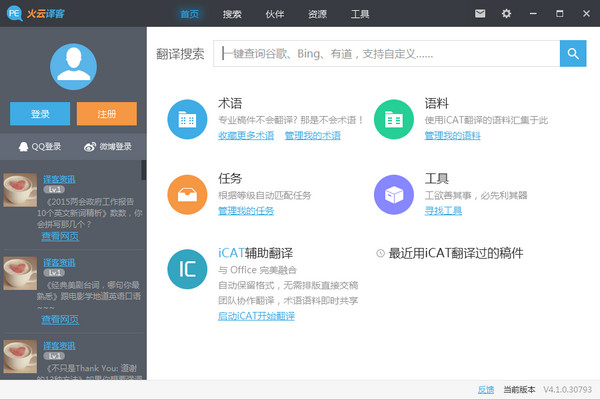Open the orange 任务 task icon
This screenshot has height=400, width=600.
click(x=187, y=194)
